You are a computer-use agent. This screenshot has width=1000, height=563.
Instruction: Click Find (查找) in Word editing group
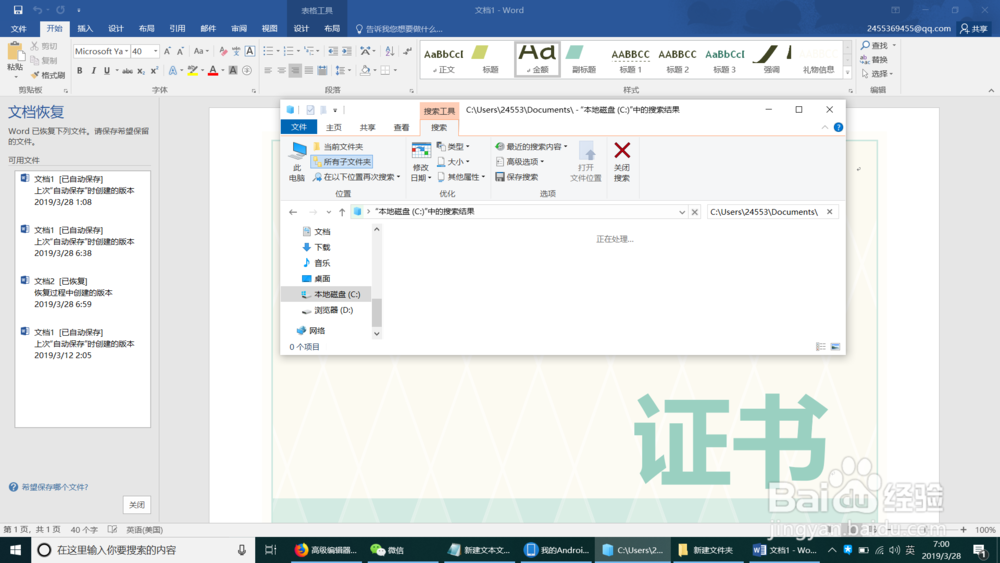pyautogui.click(x=875, y=45)
